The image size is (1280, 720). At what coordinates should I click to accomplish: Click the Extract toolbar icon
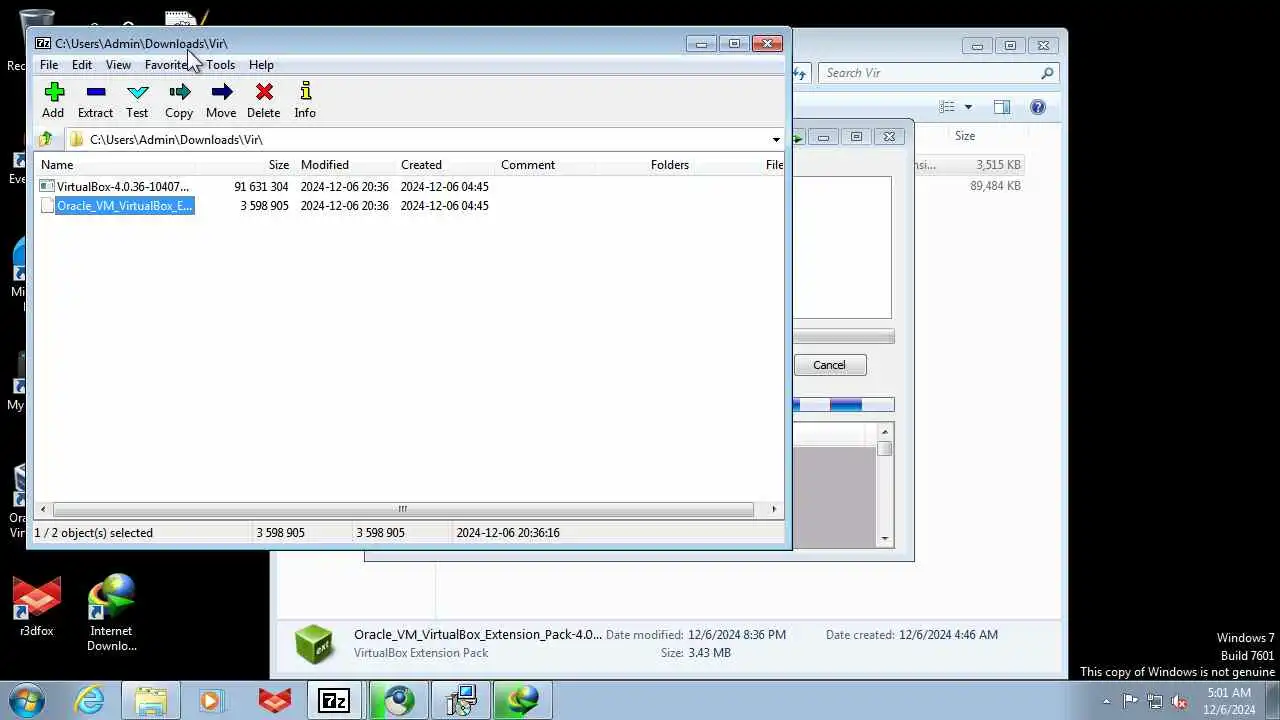point(96,100)
